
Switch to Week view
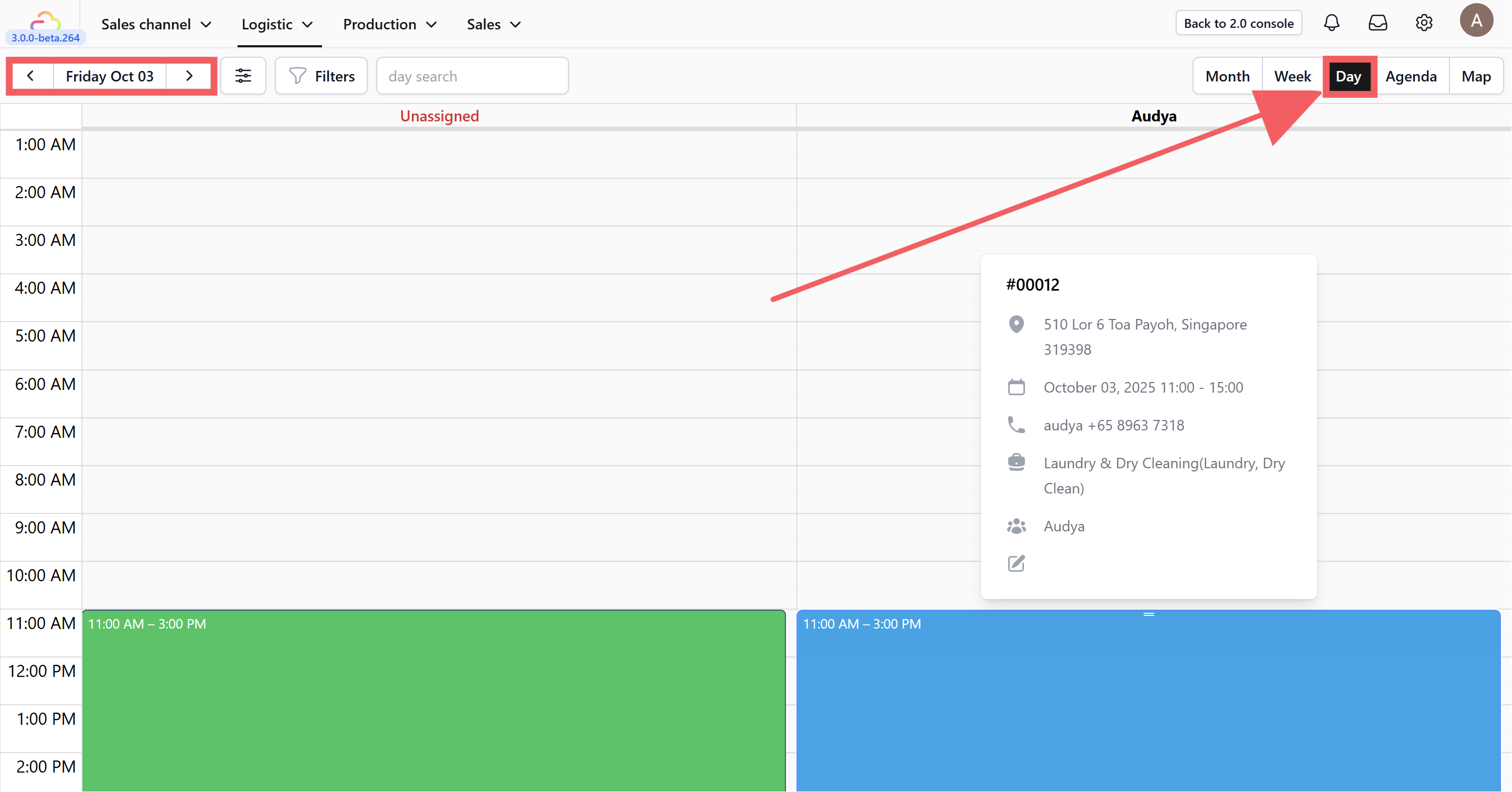1292,76
